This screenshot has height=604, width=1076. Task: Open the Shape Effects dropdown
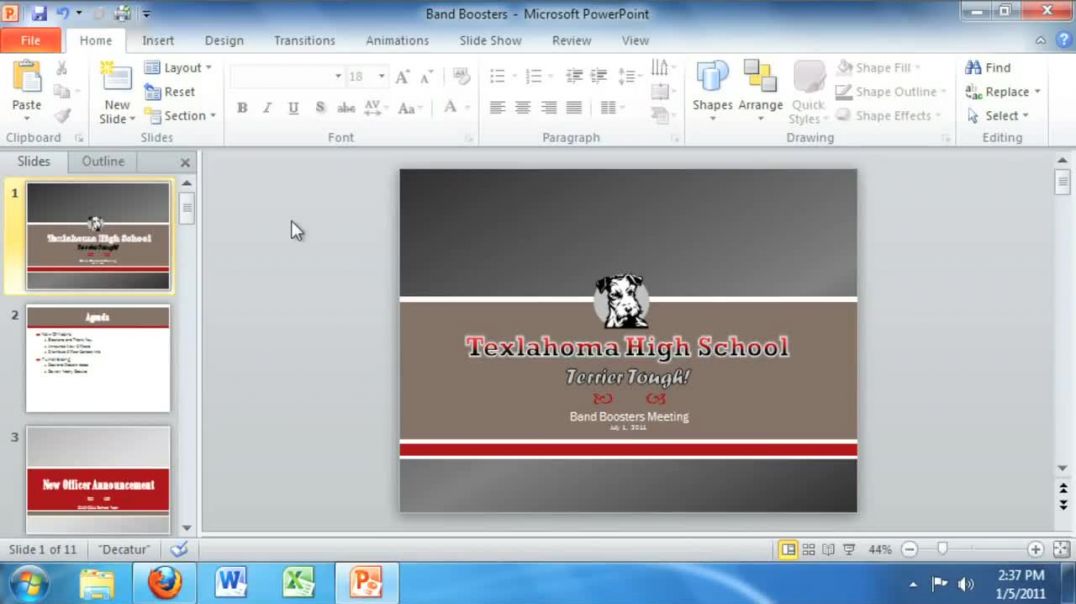tap(889, 115)
